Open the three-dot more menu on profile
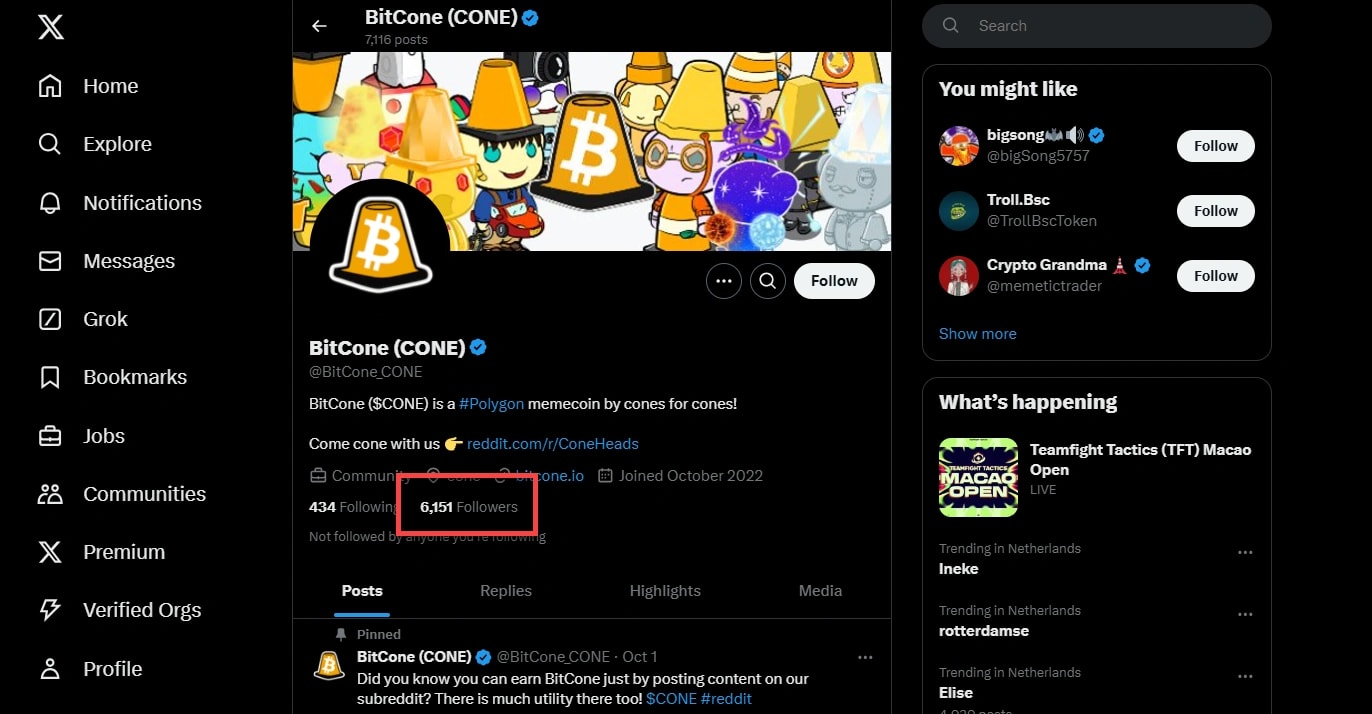The height and width of the screenshot is (714, 1372). 724,281
